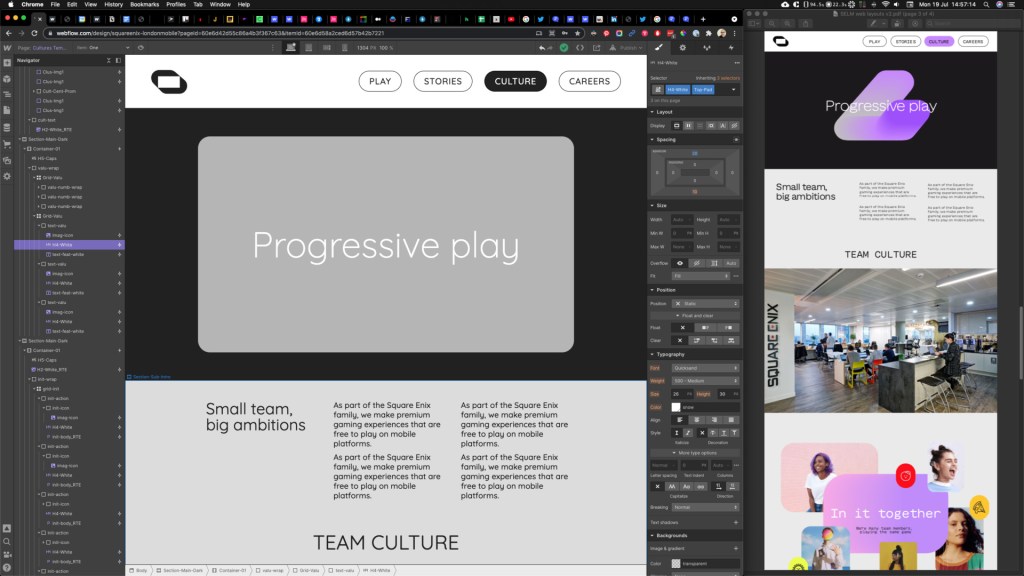This screenshot has width=1024, height=576.
Task: Open the Bookmarks menu in the menu bar
Action: click(144, 4)
